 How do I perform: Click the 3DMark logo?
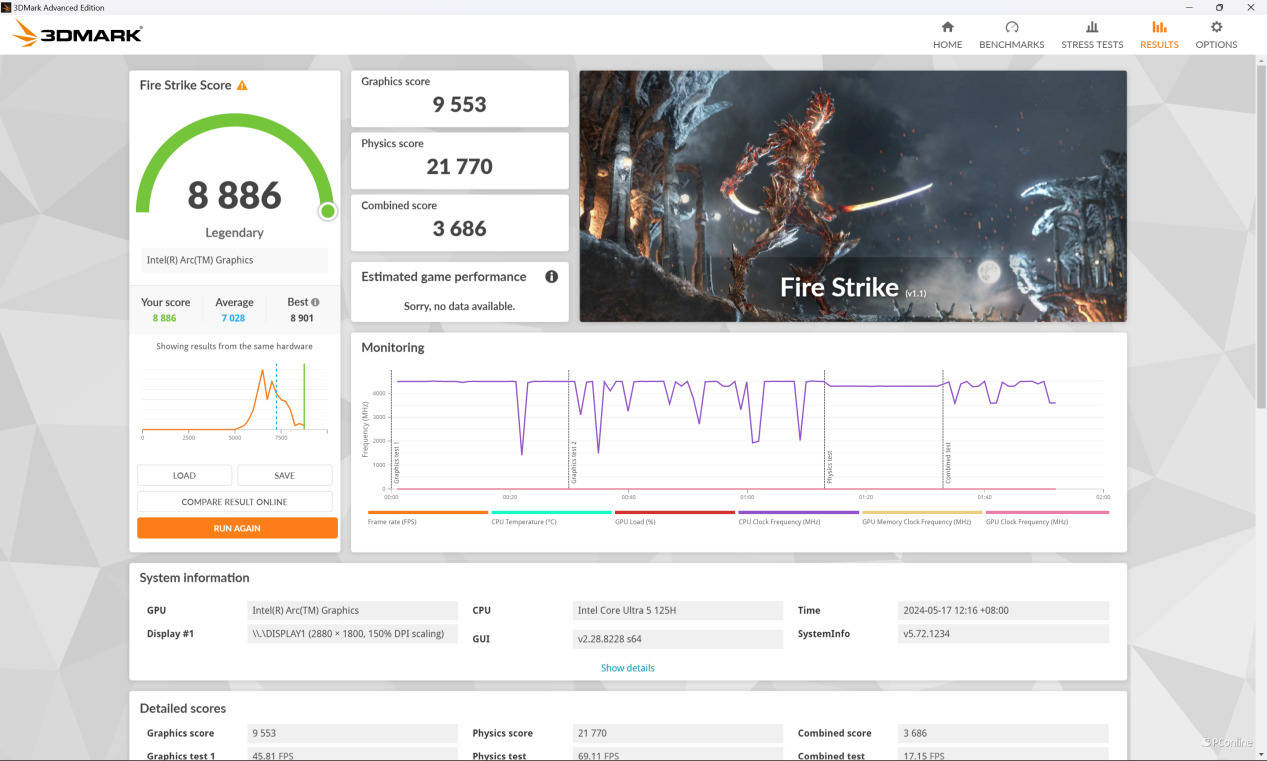click(x=77, y=34)
